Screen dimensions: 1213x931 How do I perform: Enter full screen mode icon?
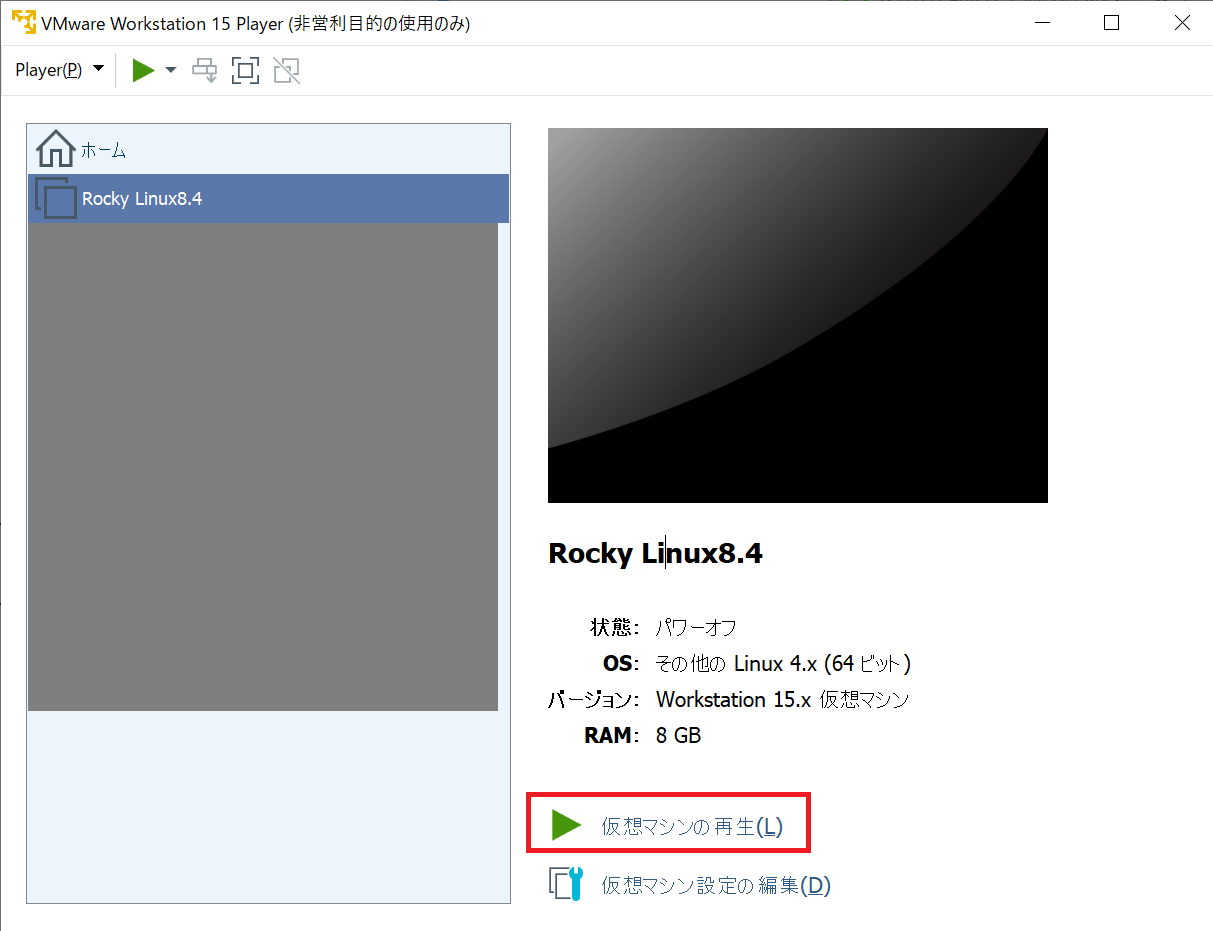(245, 70)
